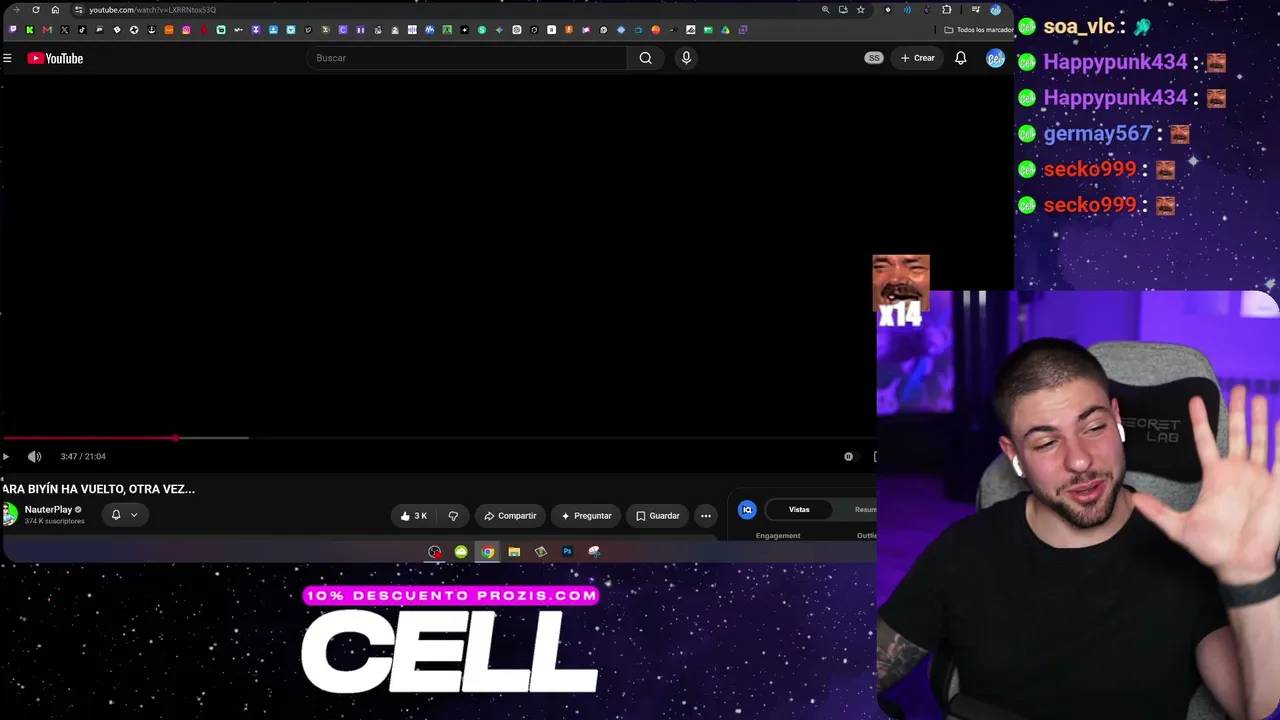
Task: Click the Compartir share button
Action: click(x=510, y=516)
